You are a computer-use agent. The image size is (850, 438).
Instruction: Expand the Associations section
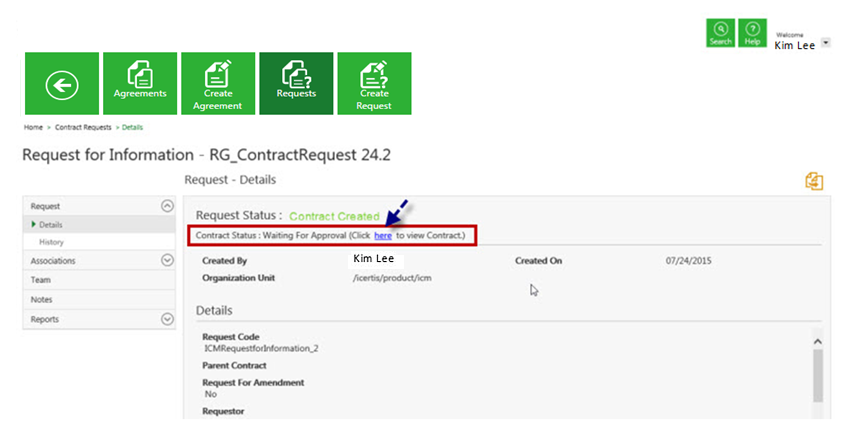[166, 261]
